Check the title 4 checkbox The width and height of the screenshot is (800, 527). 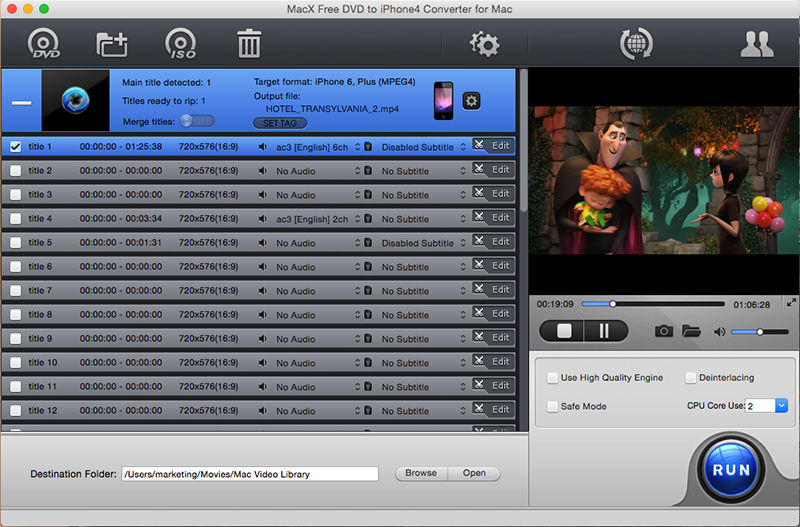point(16,219)
